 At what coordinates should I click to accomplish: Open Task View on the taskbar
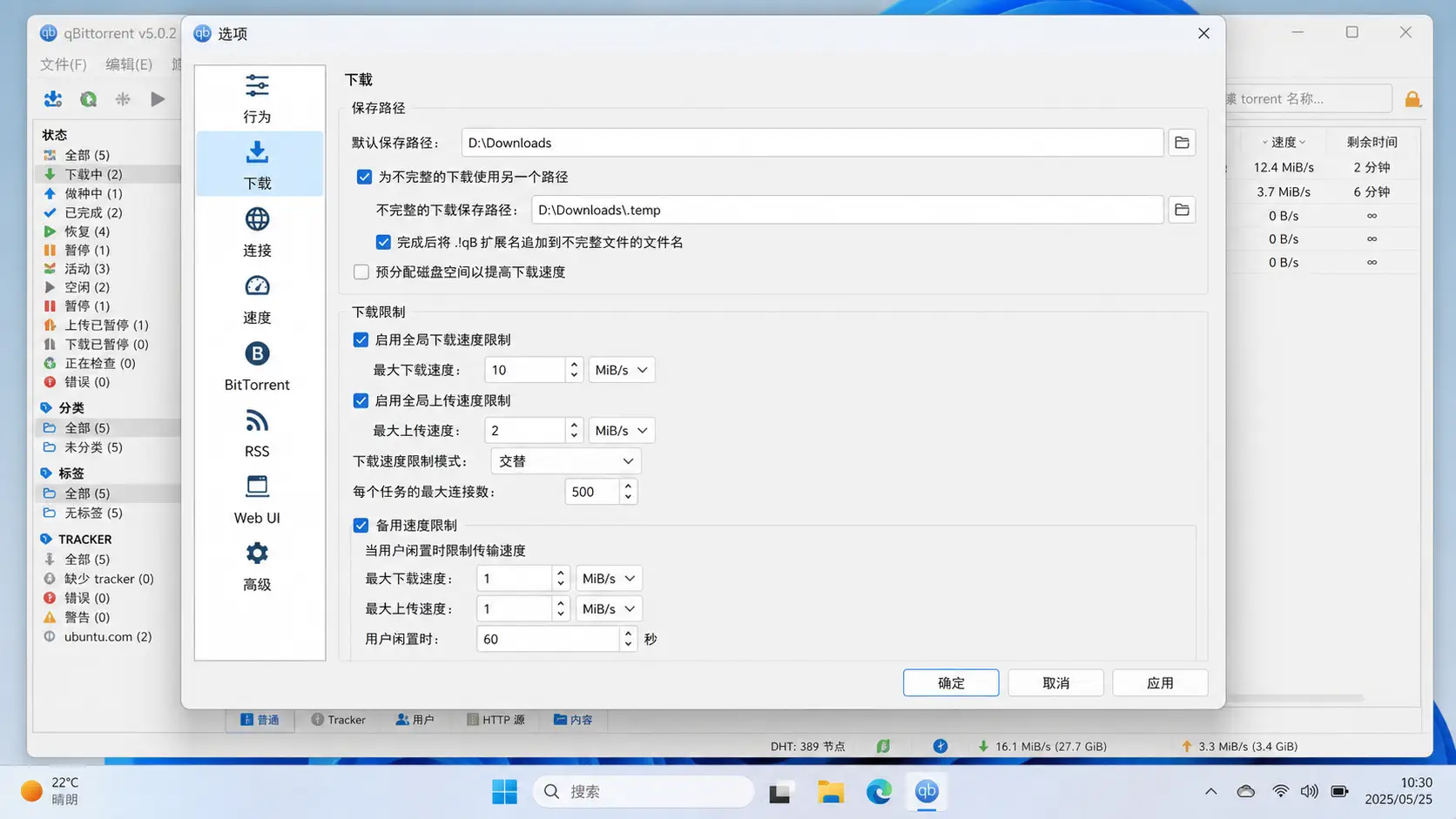(x=780, y=791)
